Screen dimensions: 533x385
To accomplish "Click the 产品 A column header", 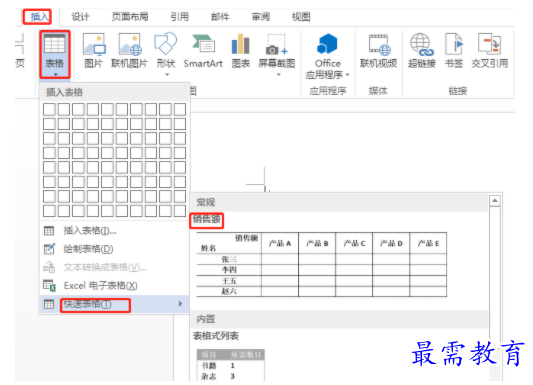I will (x=280, y=243).
